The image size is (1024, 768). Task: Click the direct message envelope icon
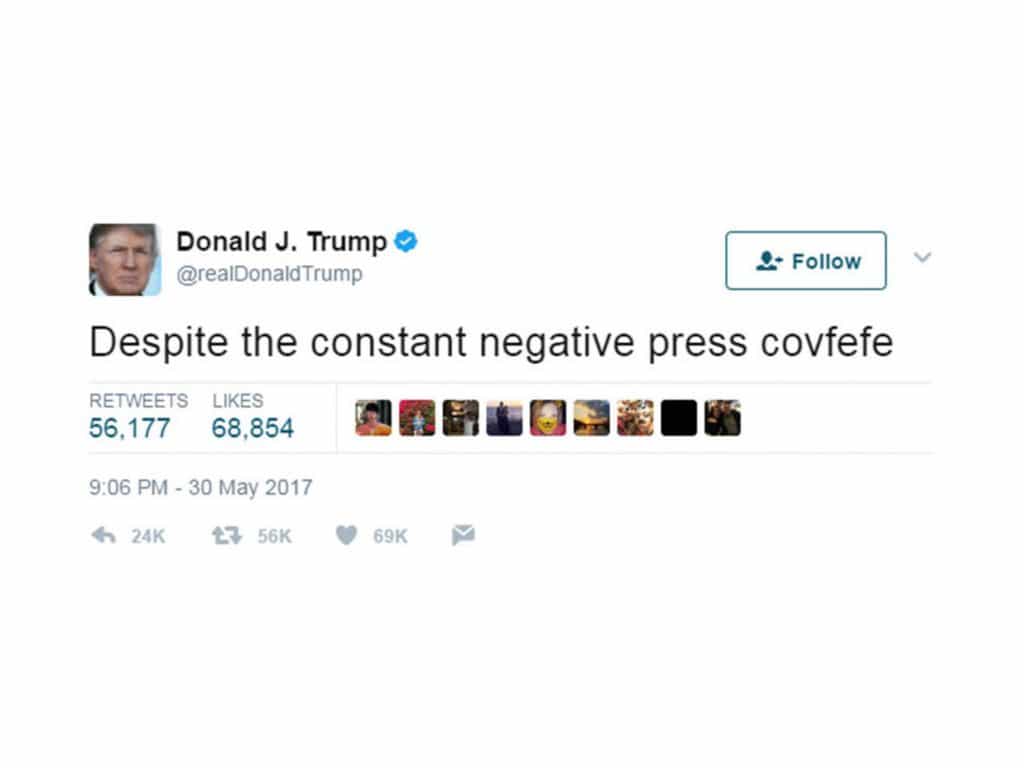[463, 535]
